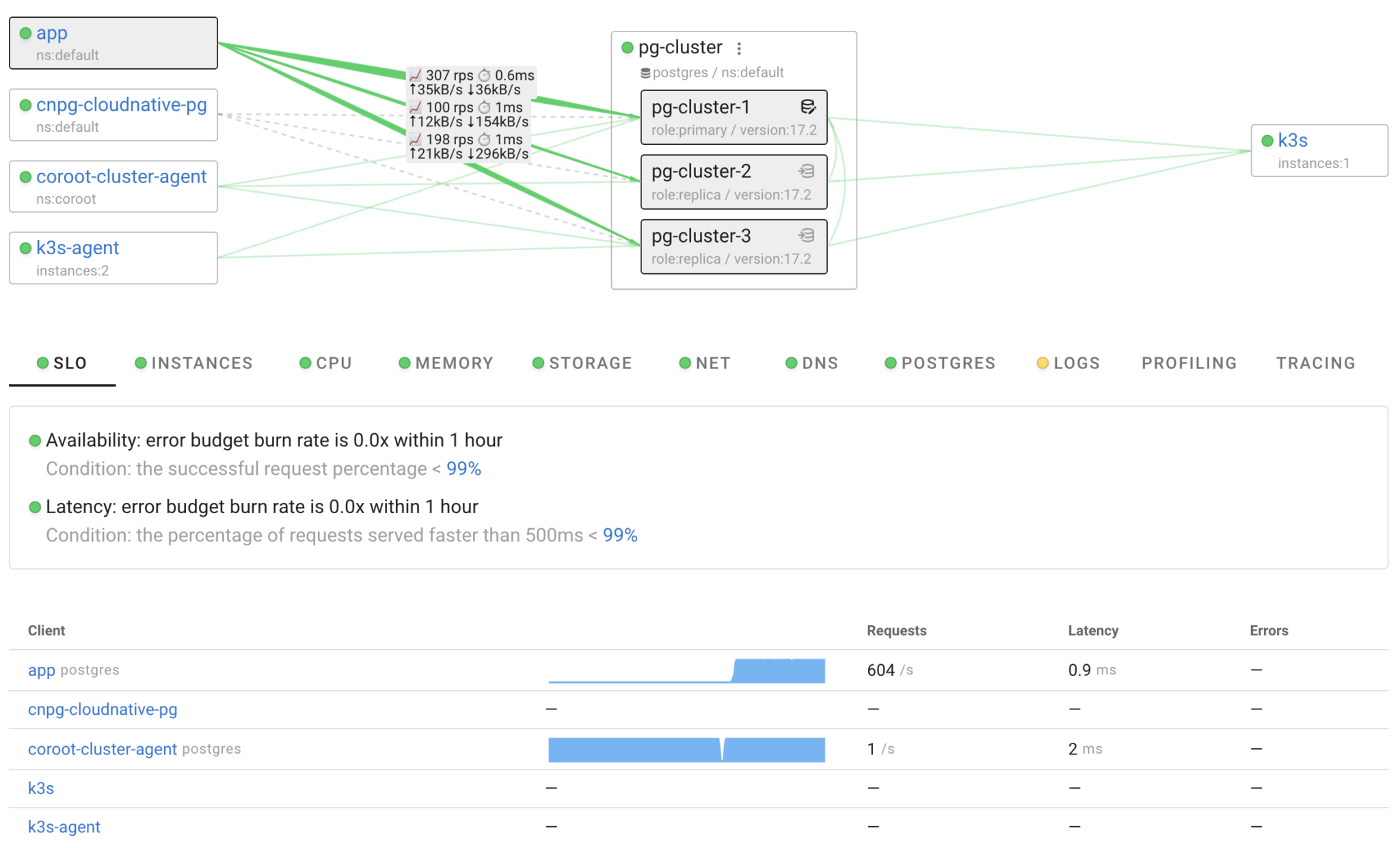The width and height of the screenshot is (1400, 848).
Task: Click the pg-cluster-3 replica sync icon
Action: [808, 237]
